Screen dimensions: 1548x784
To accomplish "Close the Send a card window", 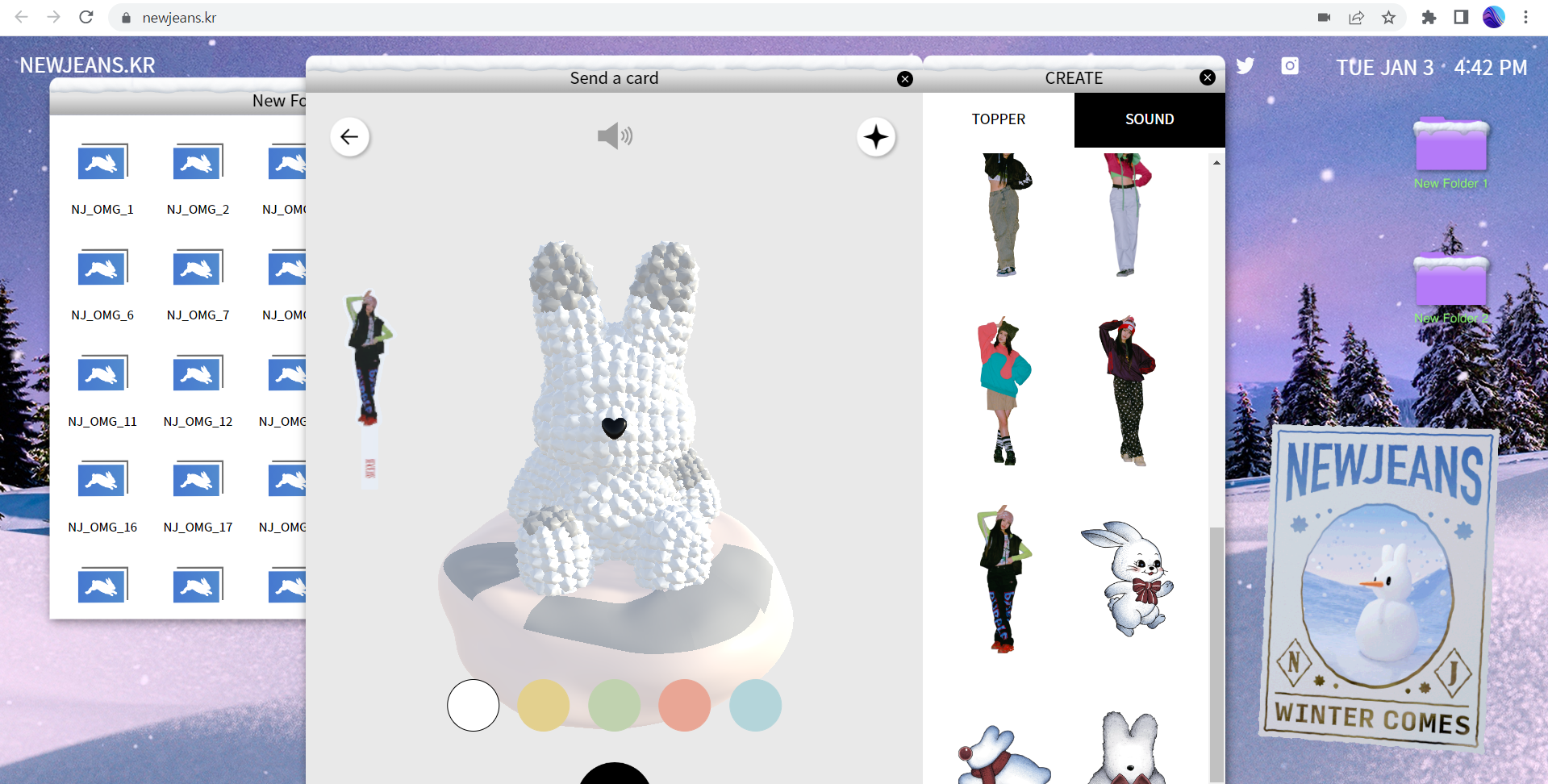I will (x=905, y=79).
